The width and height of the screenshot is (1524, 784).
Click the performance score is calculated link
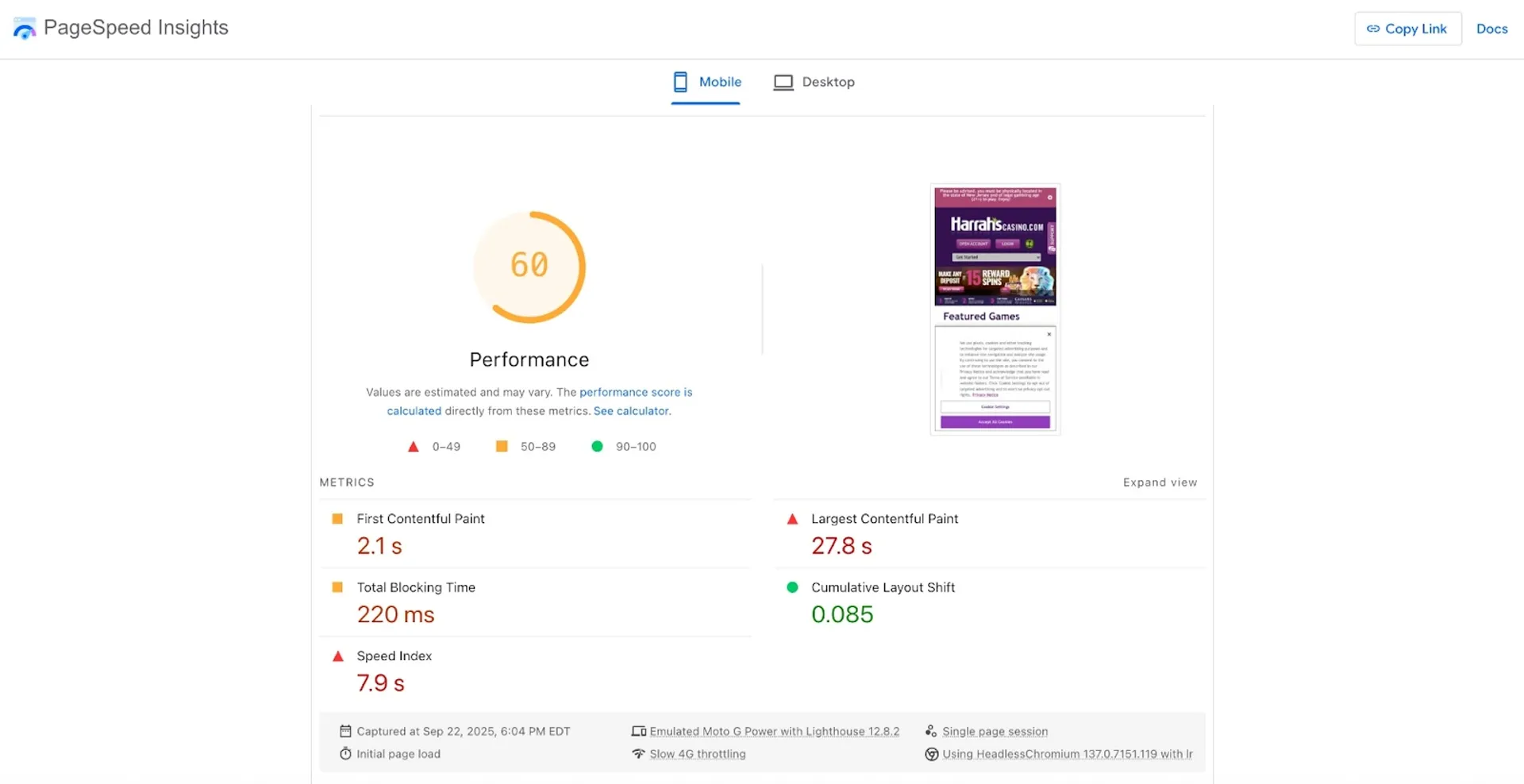[x=635, y=392]
